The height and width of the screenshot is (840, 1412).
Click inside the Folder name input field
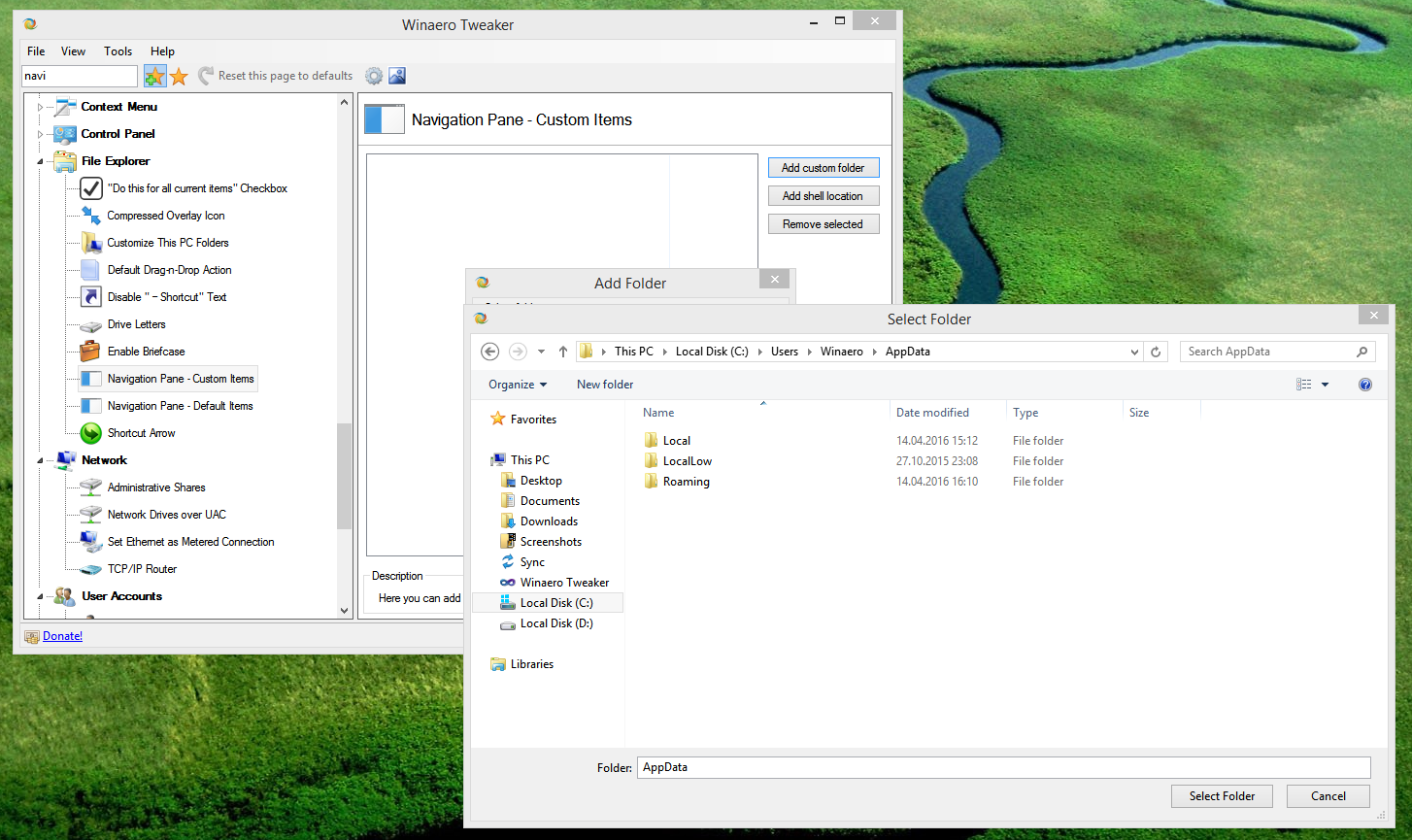coord(1000,767)
